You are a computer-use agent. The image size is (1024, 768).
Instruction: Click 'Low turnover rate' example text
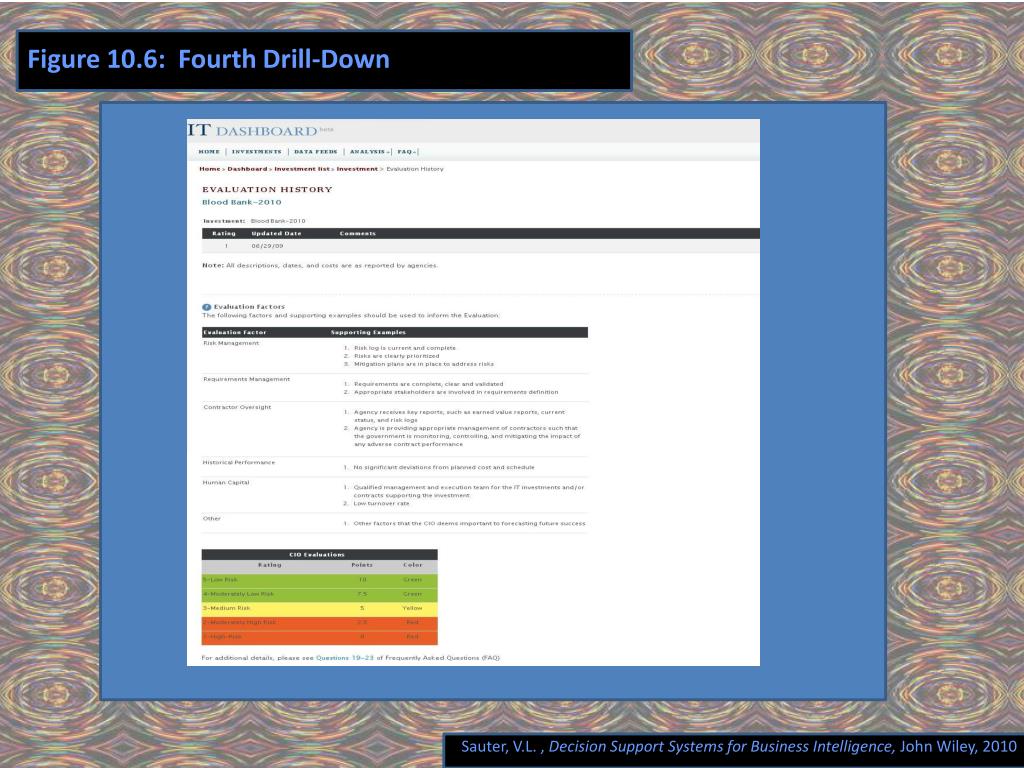pos(381,504)
